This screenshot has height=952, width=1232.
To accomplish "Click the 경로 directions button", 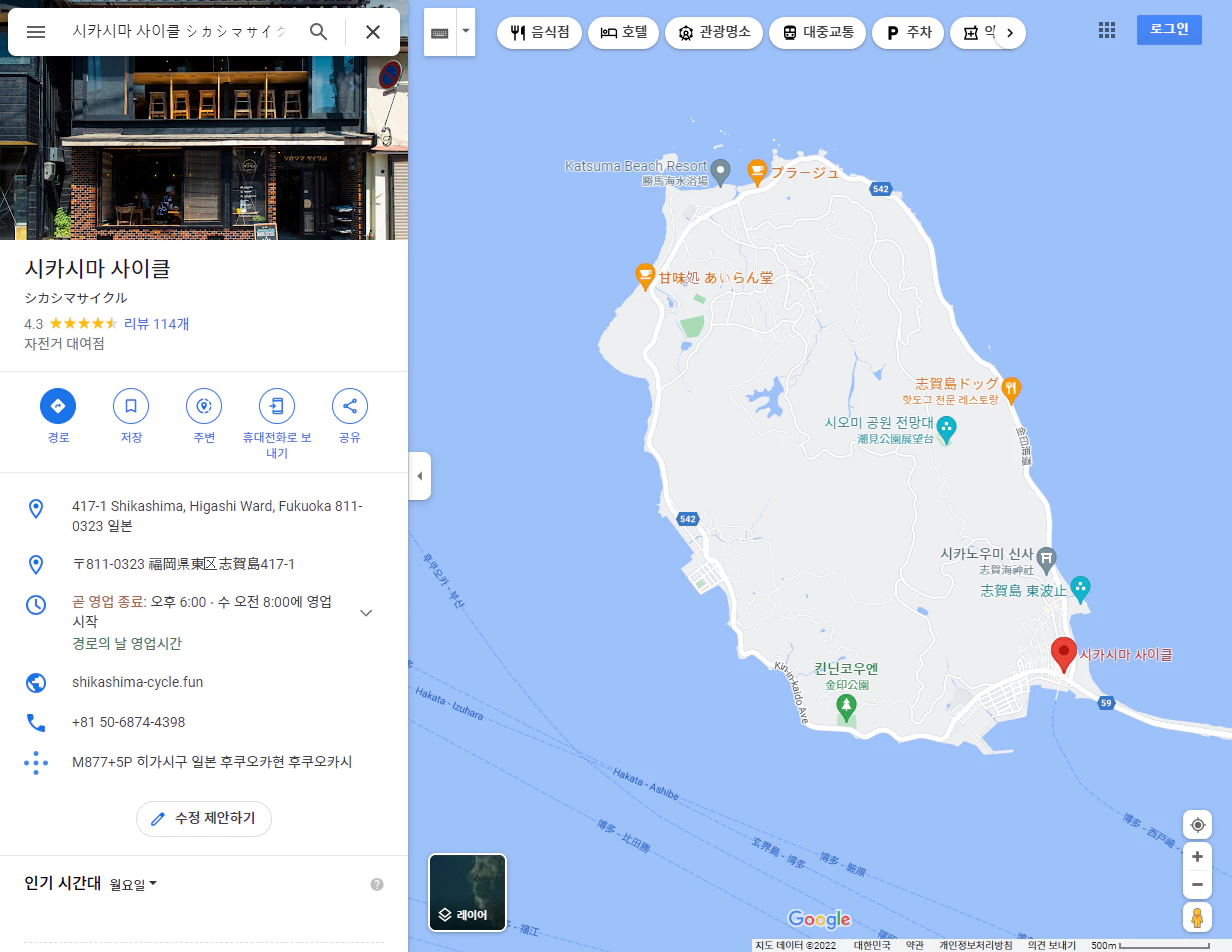I will click(58, 406).
